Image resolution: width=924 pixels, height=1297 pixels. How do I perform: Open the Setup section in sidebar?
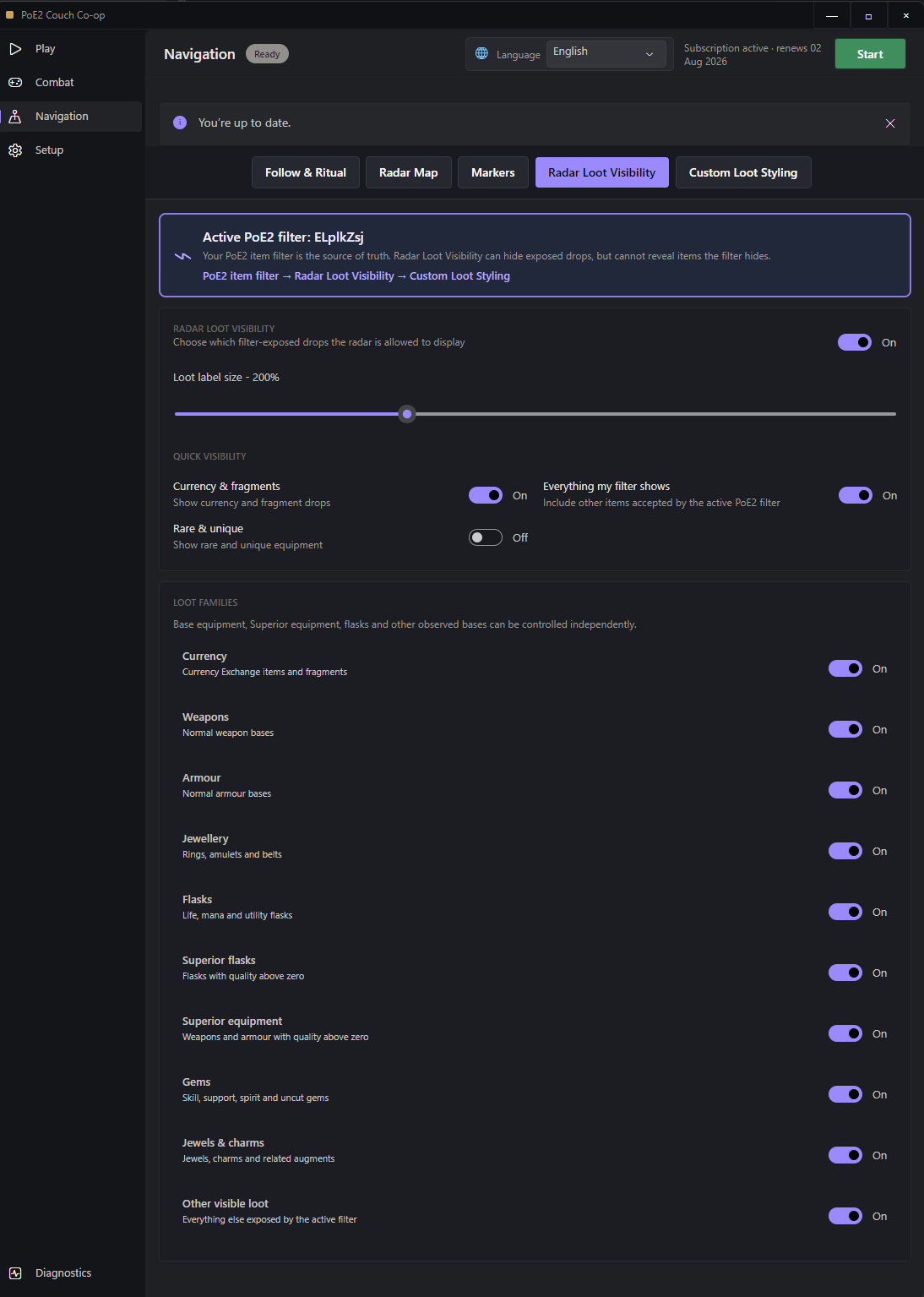coord(71,150)
